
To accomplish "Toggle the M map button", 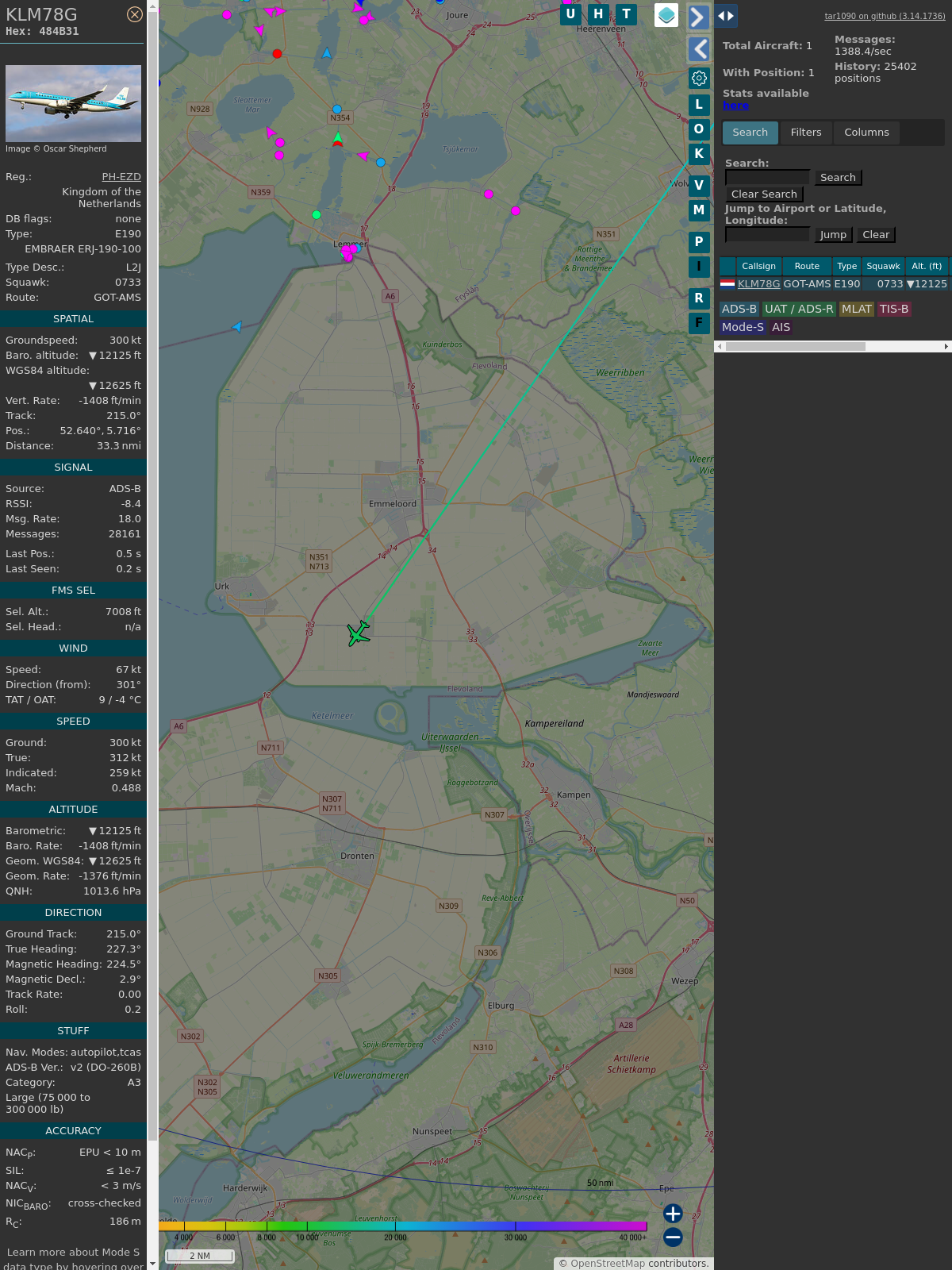I will pos(699,210).
